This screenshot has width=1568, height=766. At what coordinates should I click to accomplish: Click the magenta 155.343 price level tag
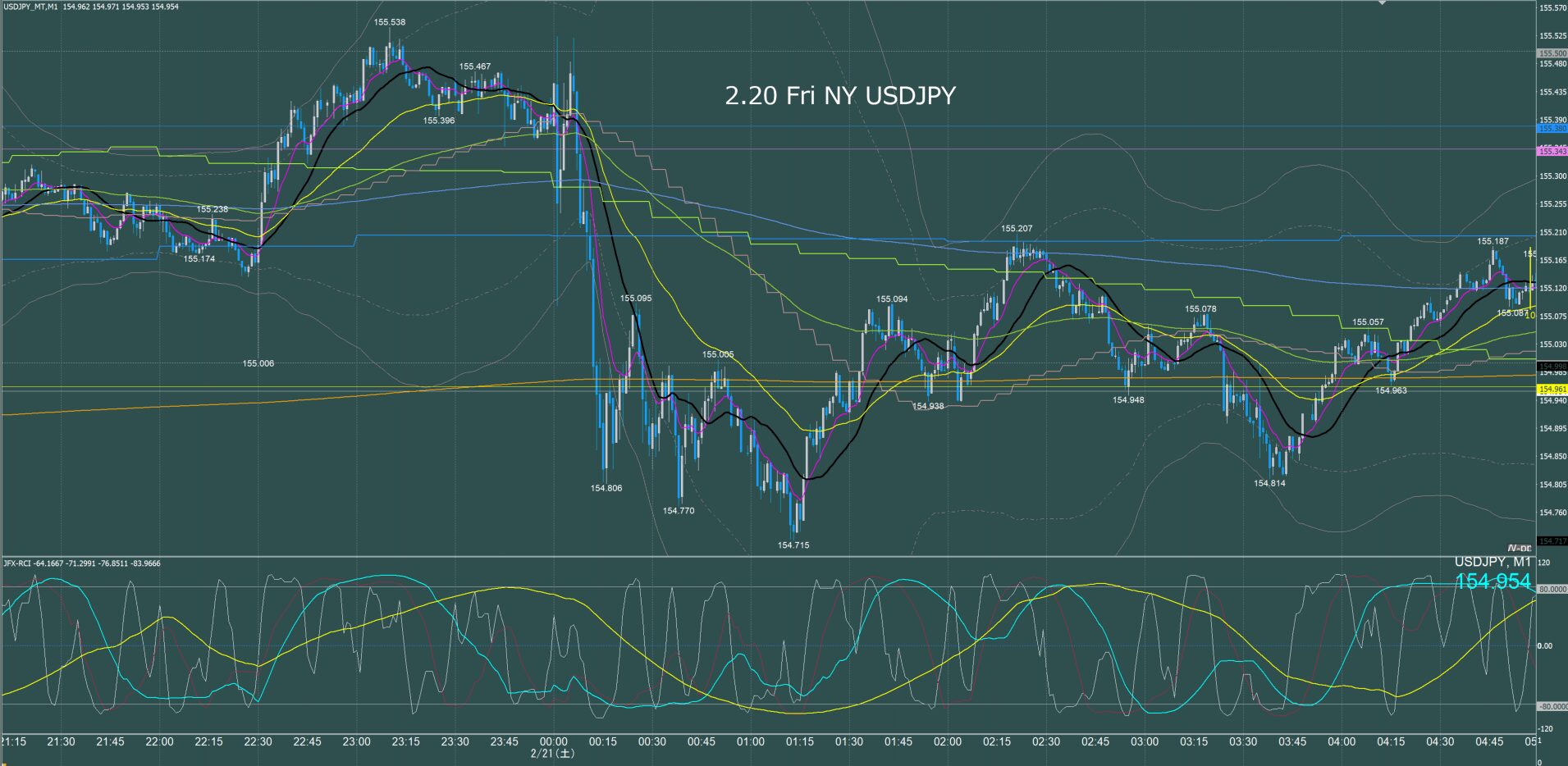tap(1552, 152)
